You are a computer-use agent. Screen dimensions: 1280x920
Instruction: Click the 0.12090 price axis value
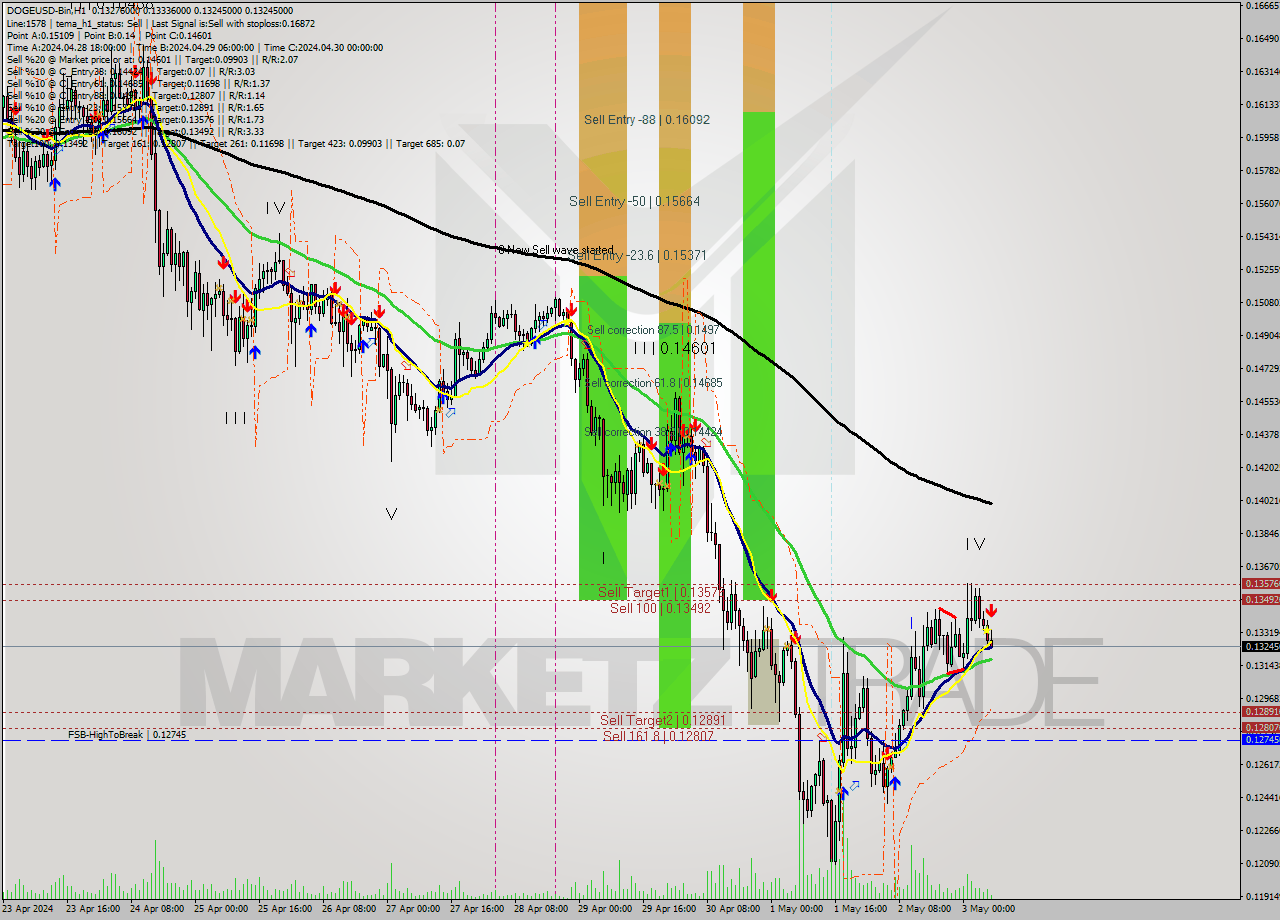tap(1262, 863)
